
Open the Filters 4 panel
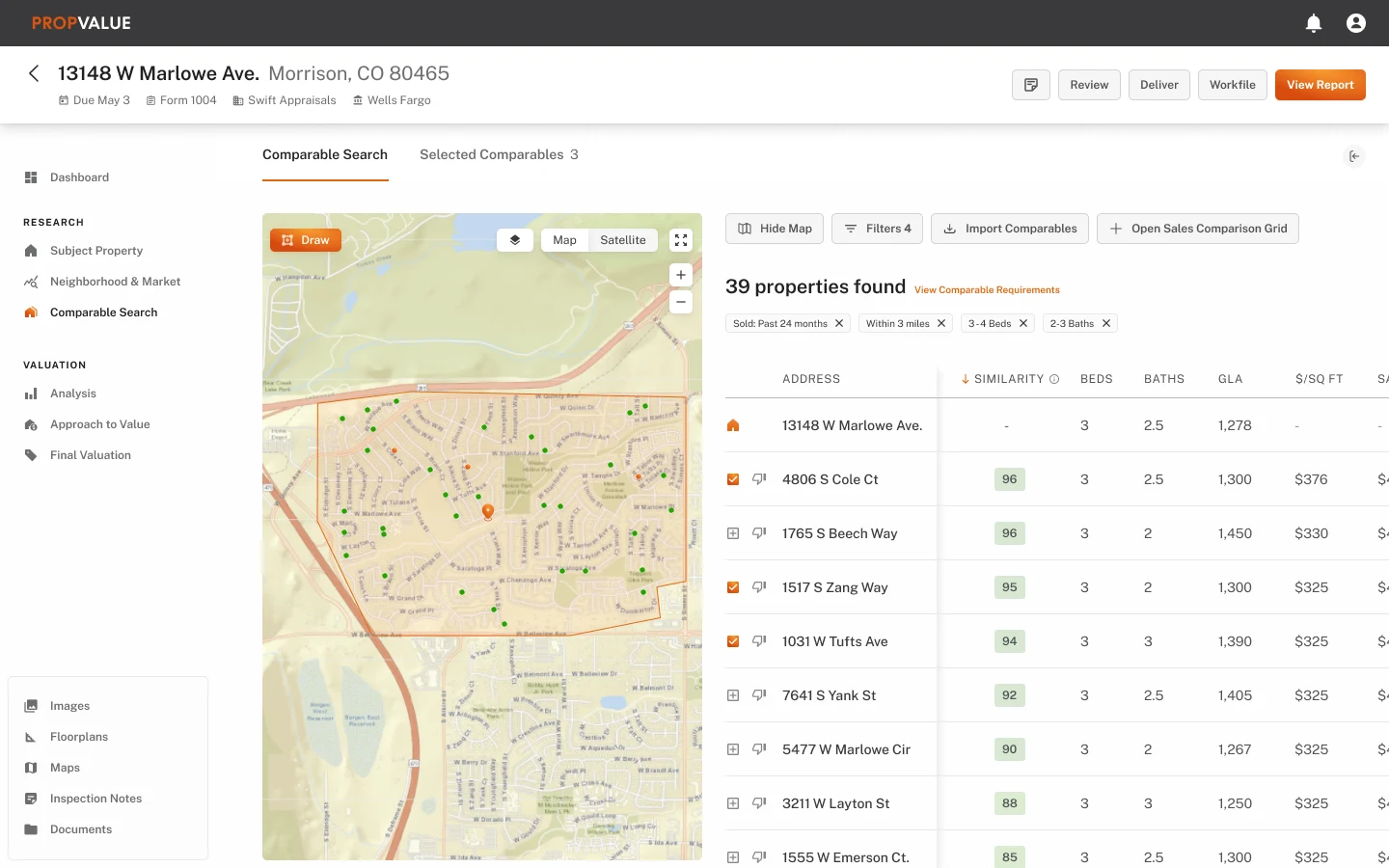click(x=877, y=229)
